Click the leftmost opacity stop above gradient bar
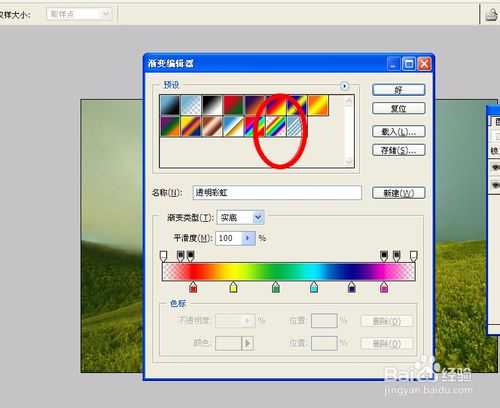The width and height of the screenshot is (500, 408). [163, 256]
